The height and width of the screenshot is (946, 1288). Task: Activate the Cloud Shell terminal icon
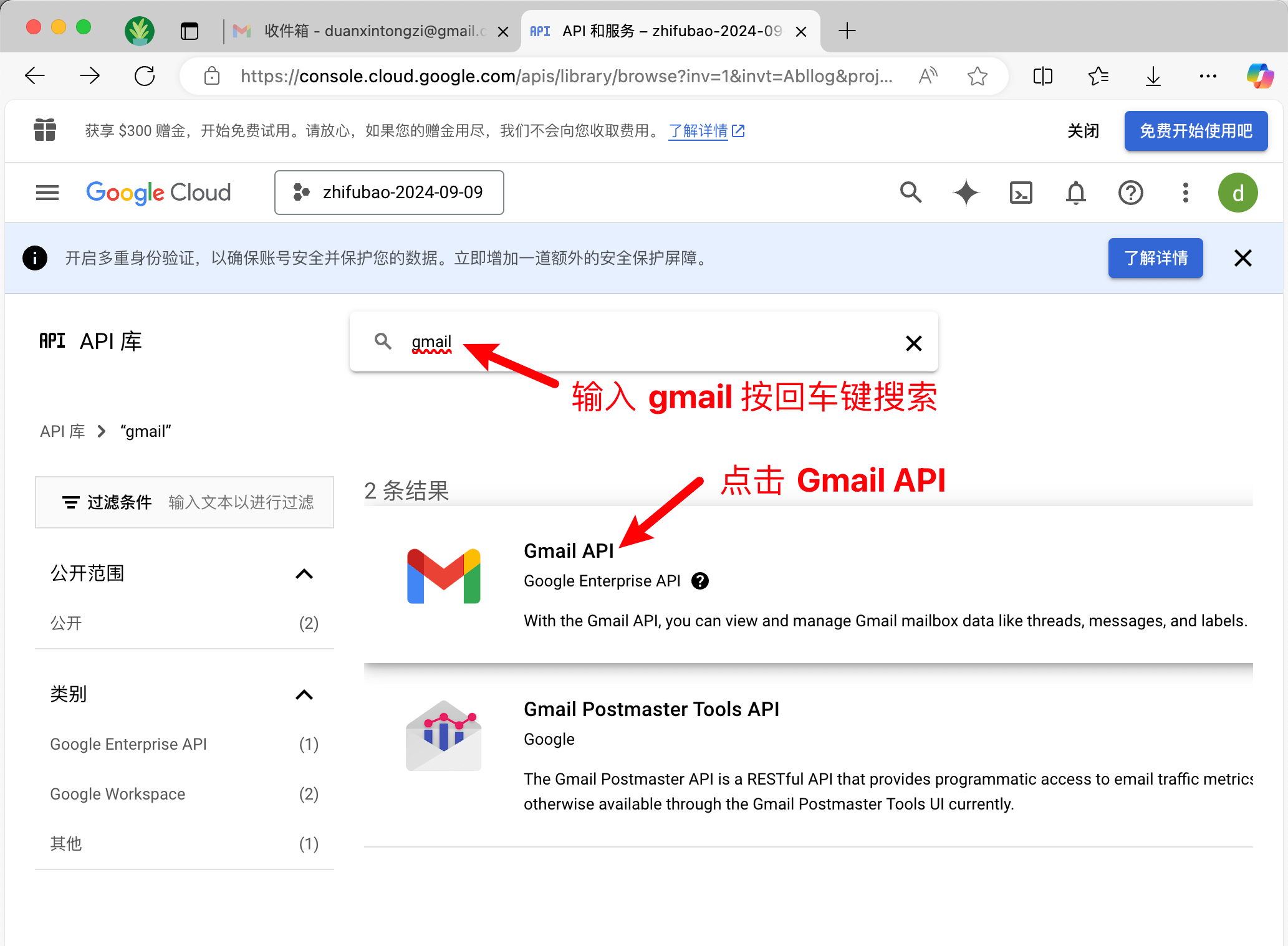click(1021, 193)
